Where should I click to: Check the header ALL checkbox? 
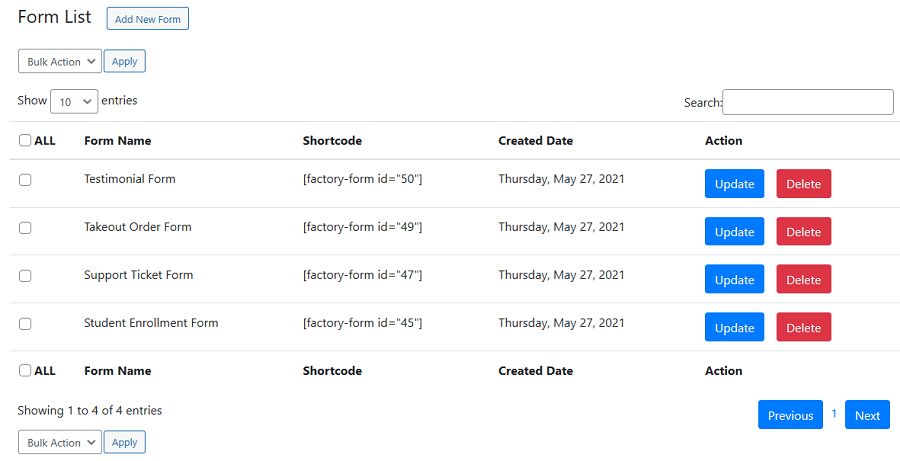tap(25, 141)
